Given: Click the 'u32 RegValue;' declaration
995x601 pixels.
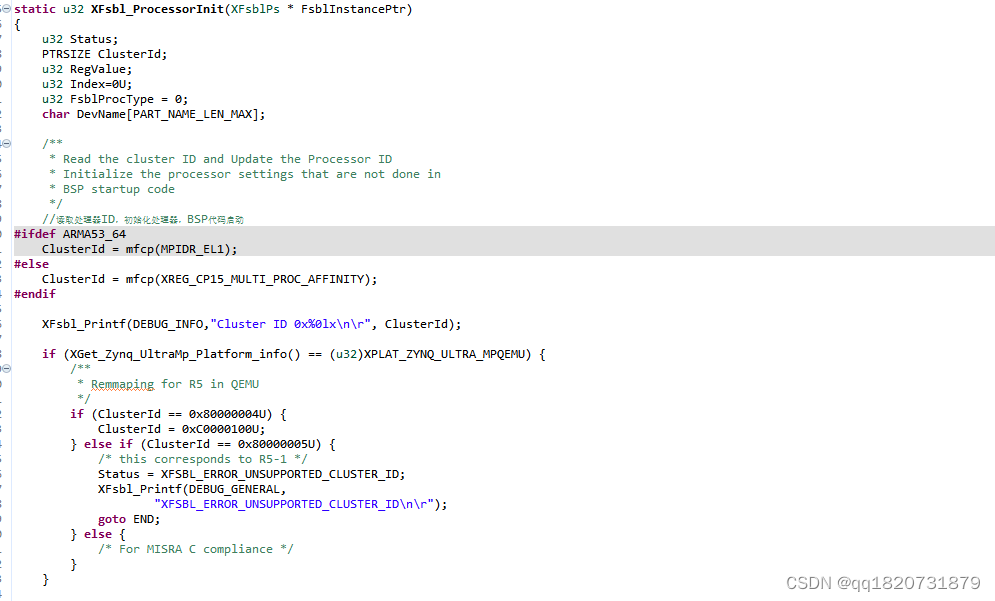Looking at the screenshot, I should tap(87, 69).
